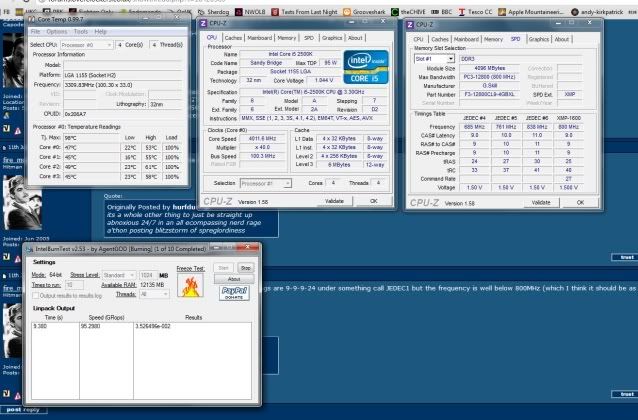Click the PayPal Donate badge in IntelBurnTest
This screenshot has height=420, width=638.
point(234,293)
